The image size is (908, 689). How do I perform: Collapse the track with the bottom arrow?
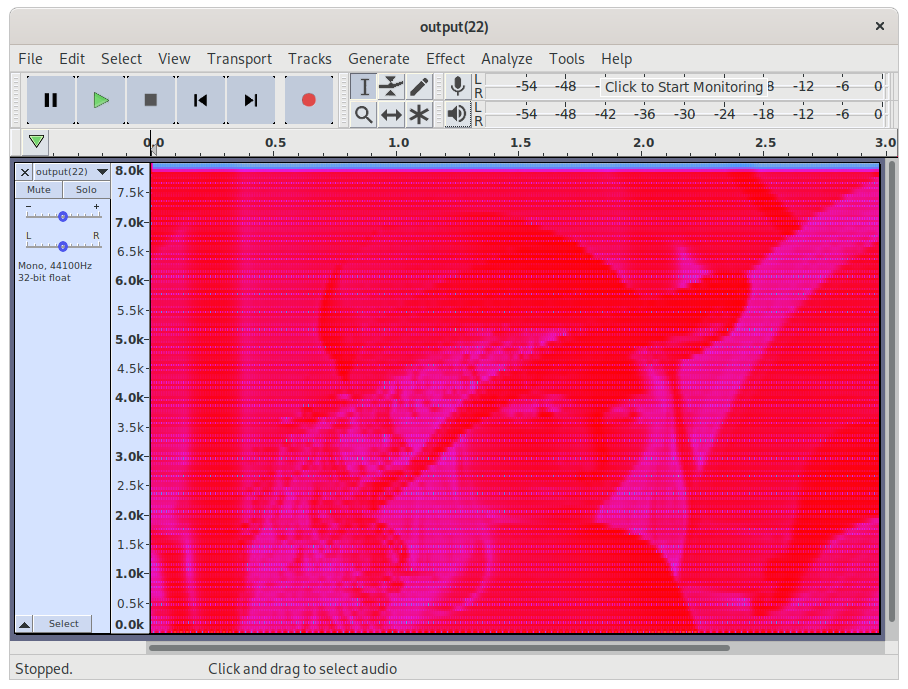pyautogui.click(x=24, y=624)
